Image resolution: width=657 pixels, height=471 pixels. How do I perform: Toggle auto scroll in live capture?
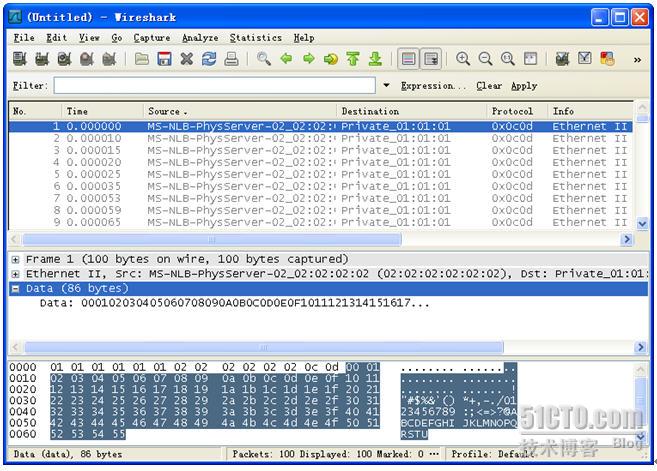point(431,59)
